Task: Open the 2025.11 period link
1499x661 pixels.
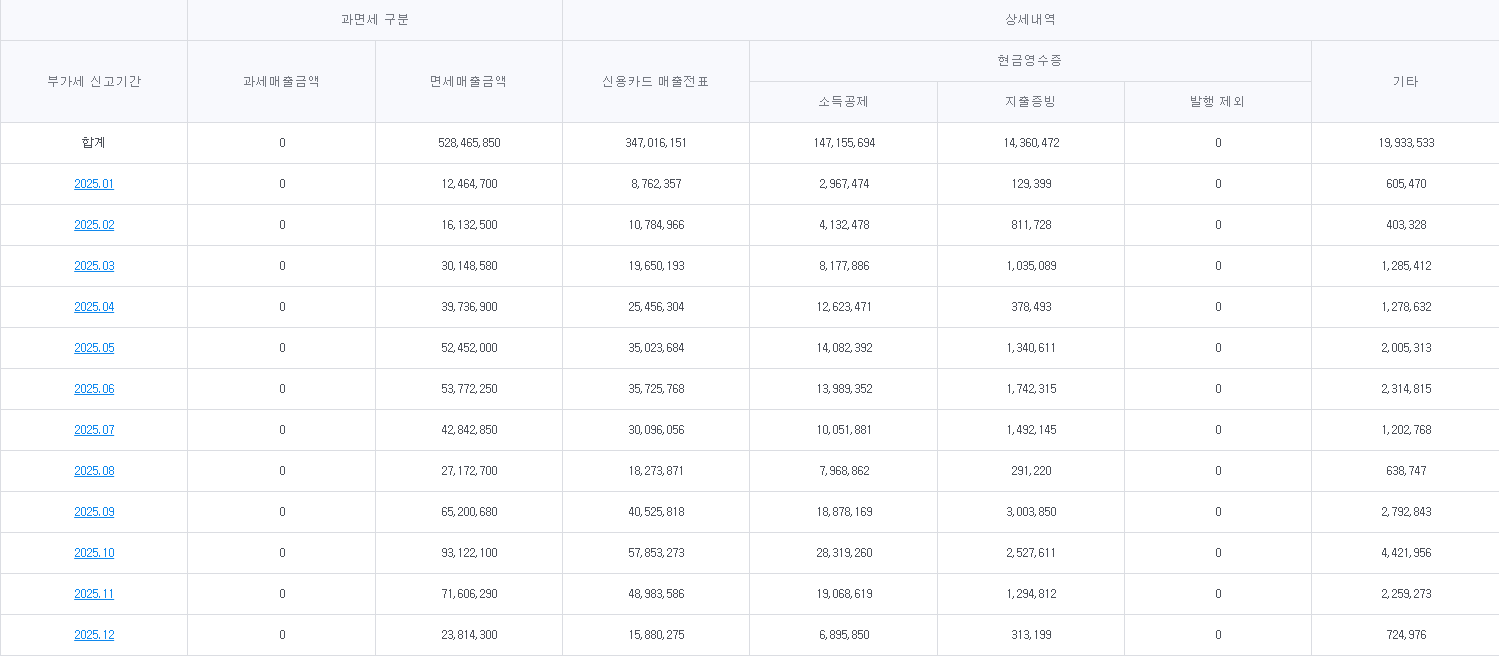Action: point(94,594)
